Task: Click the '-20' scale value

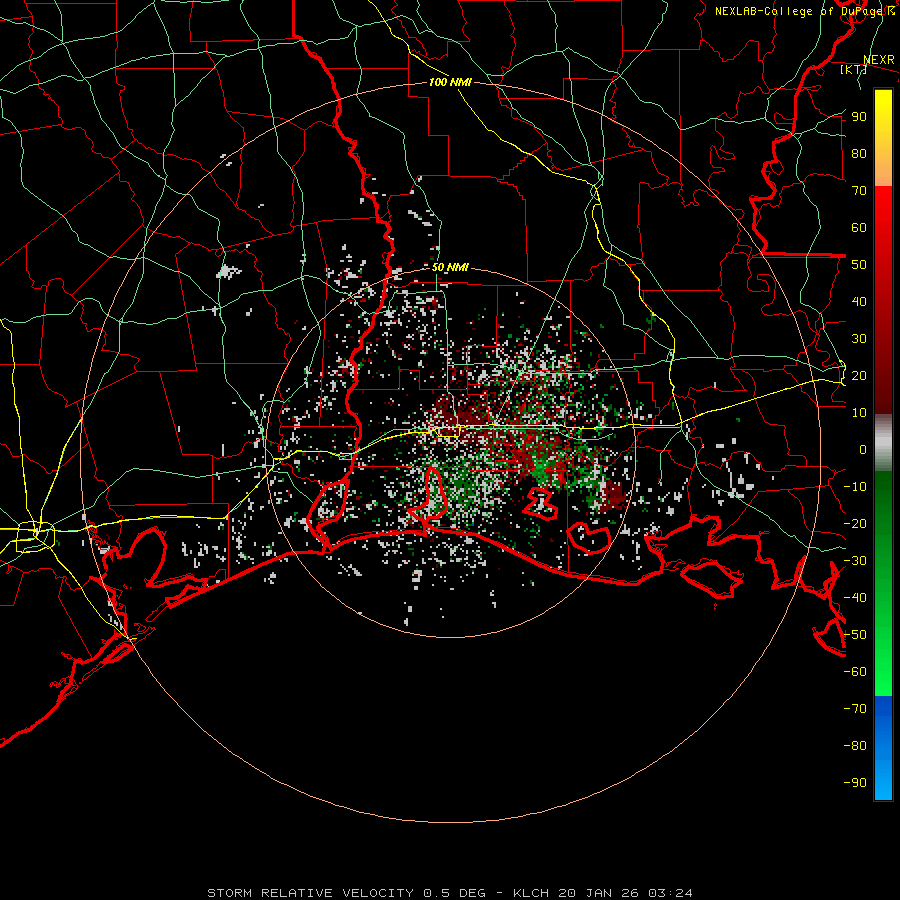Action: [855, 524]
